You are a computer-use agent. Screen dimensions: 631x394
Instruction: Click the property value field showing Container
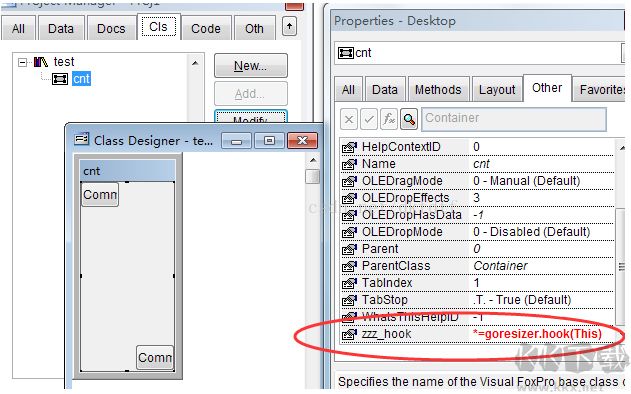(x=514, y=119)
